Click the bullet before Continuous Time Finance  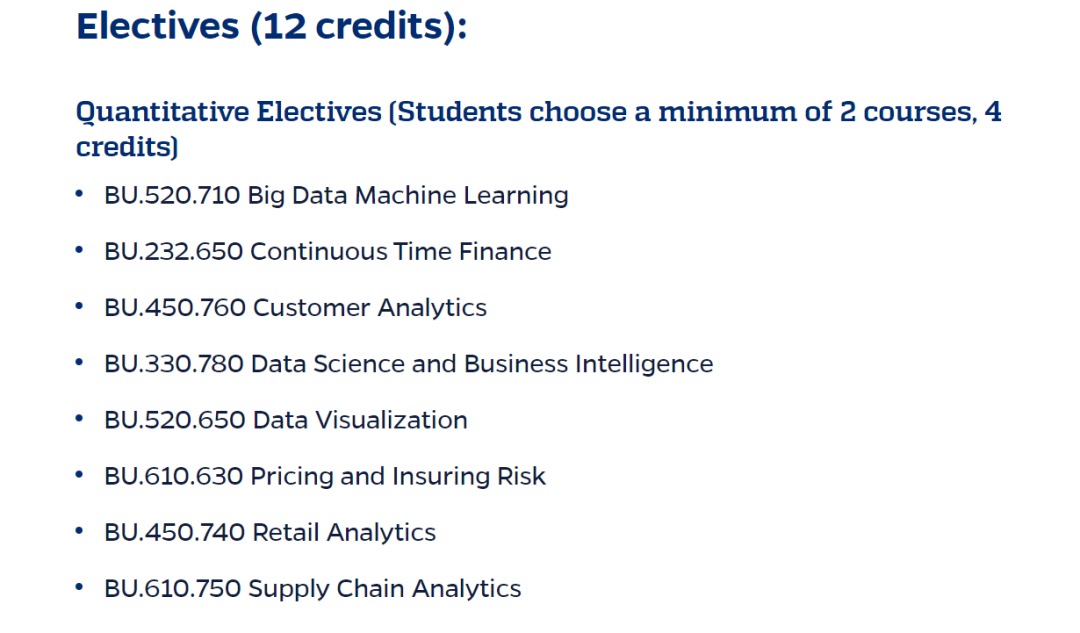pos(79,250)
